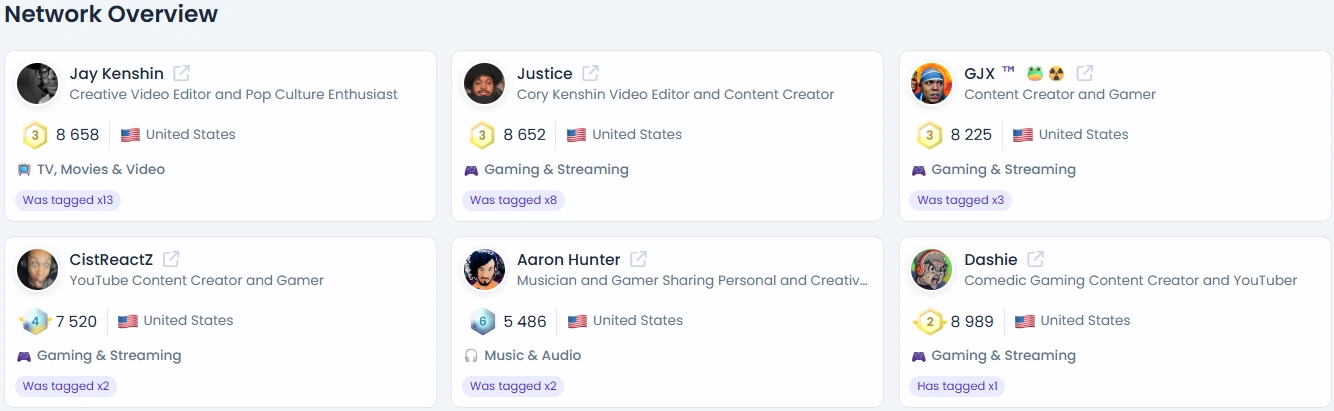The image size is (1334, 411).
Task: Click the US flag on Aaron Hunter's card
Action: point(577,321)
